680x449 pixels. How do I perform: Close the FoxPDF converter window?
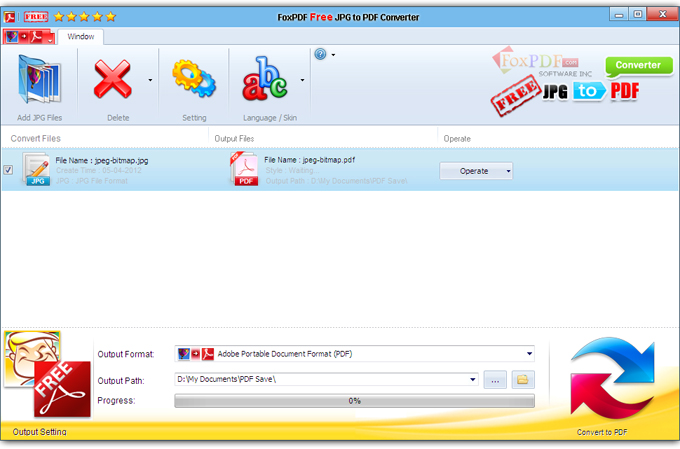pyautogui.click(x=662, y=14)
